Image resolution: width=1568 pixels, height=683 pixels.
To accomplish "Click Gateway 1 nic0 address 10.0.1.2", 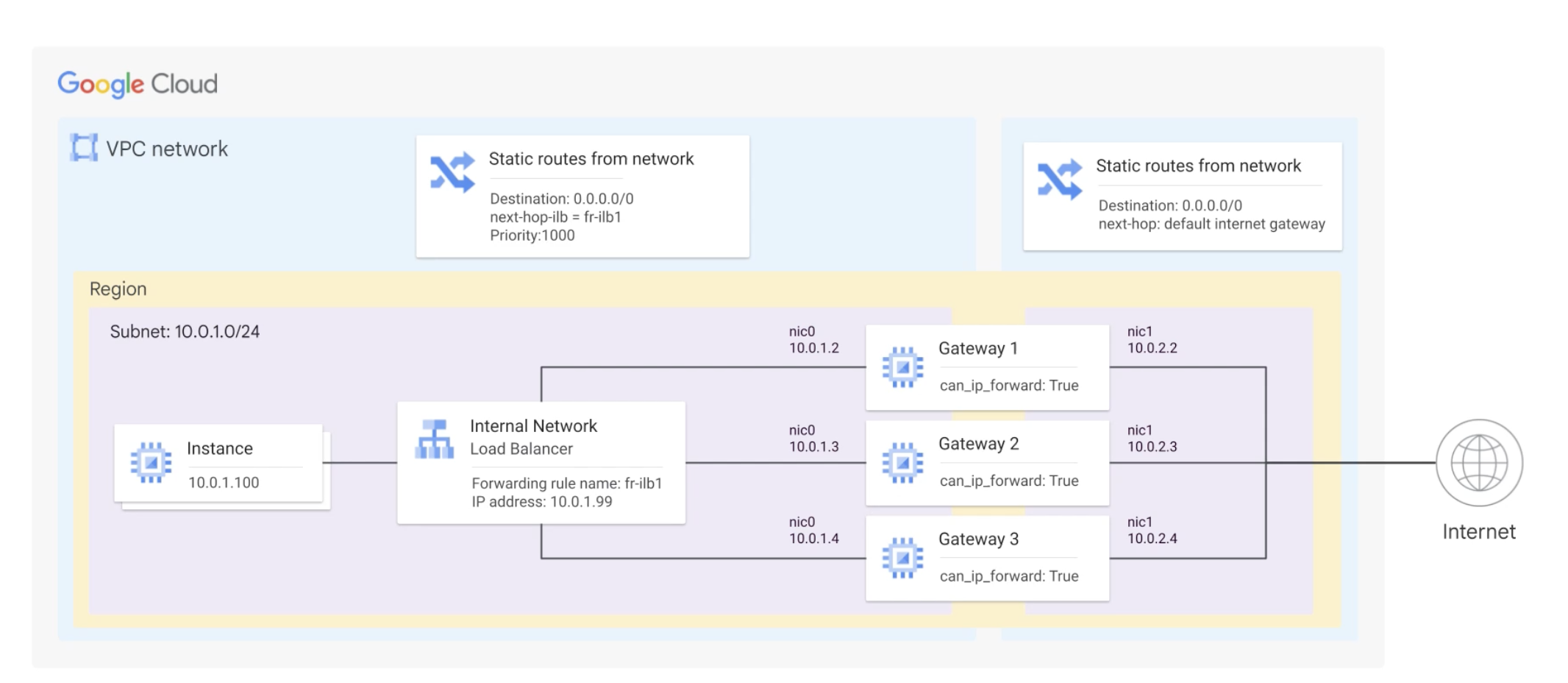I will pyautogui.click(x=813, y=348).
